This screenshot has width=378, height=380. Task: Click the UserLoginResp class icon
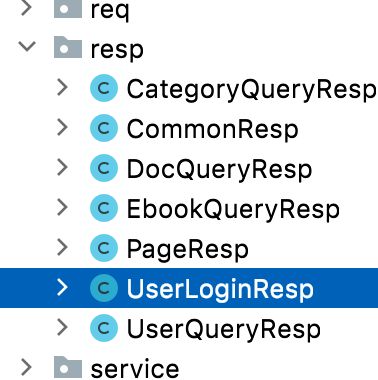pyautogui.click(x=104, y=288)
